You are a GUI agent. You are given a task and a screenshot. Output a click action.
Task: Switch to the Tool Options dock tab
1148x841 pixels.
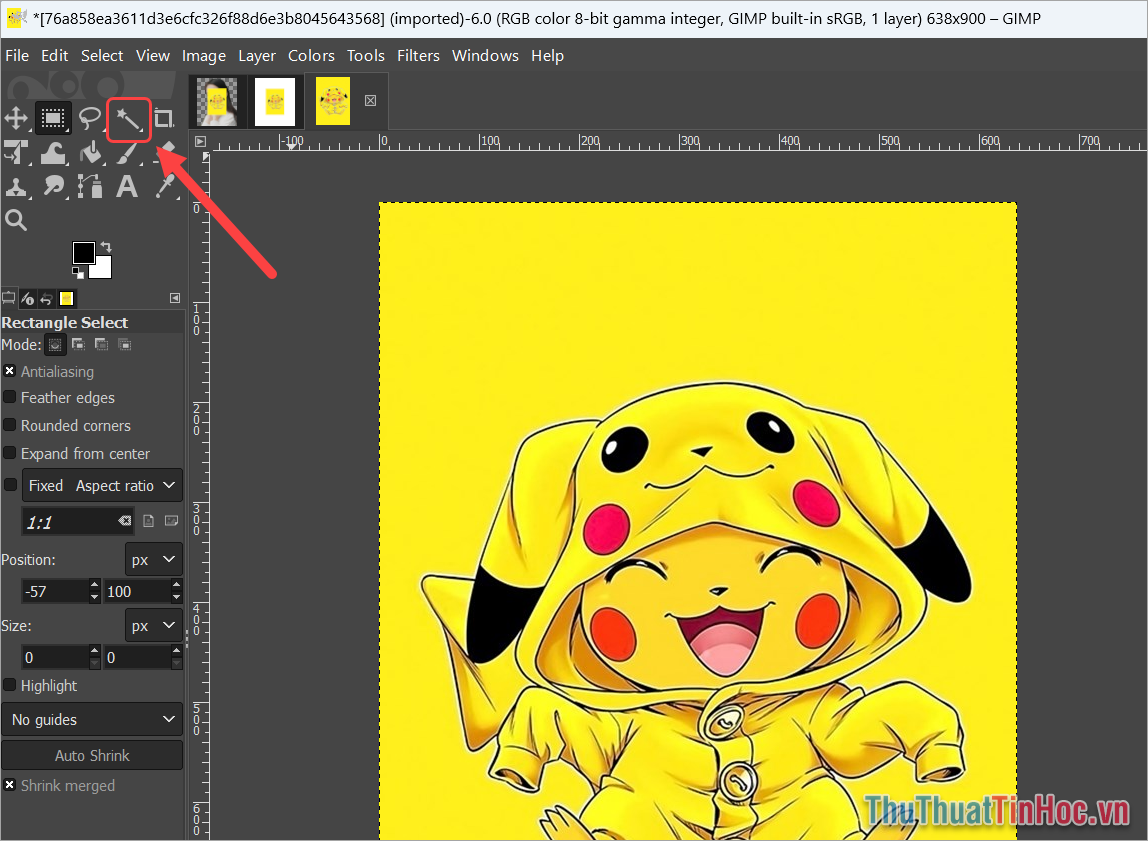(8, 298)
